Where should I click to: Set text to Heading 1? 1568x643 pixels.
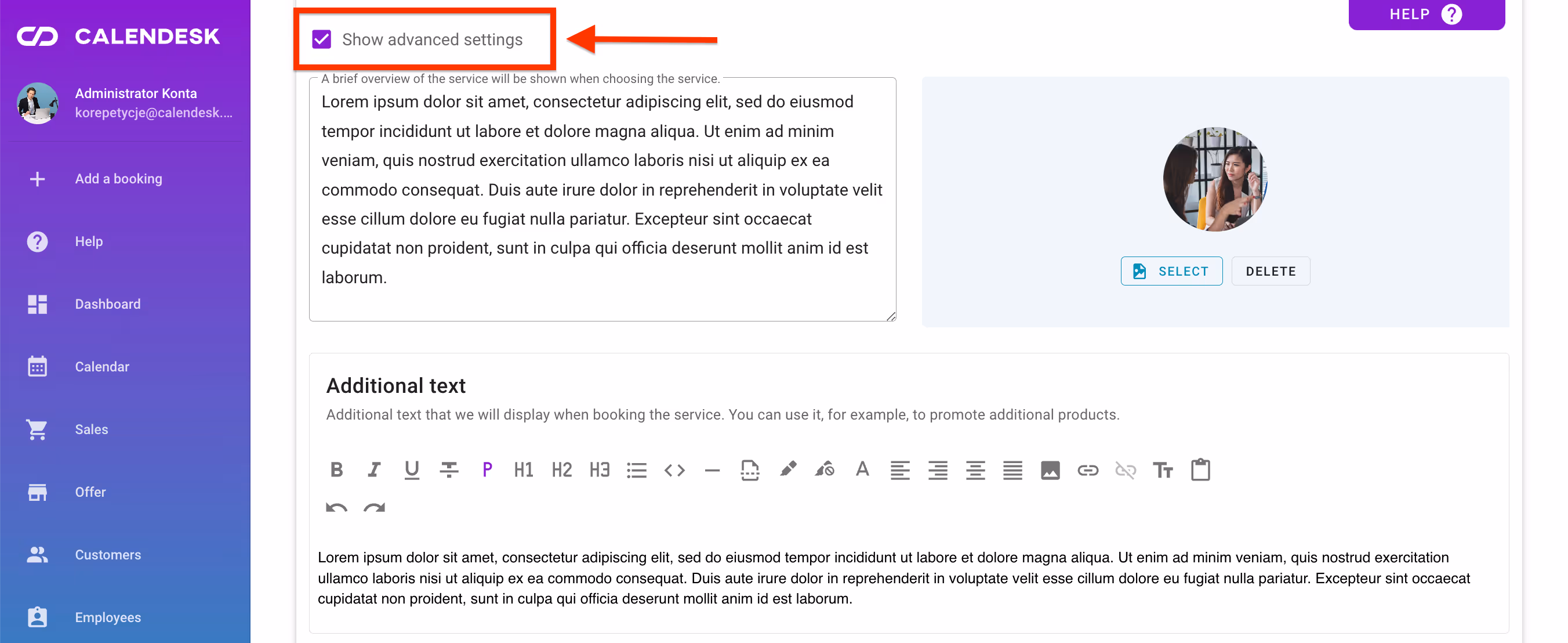pos(524,469)
